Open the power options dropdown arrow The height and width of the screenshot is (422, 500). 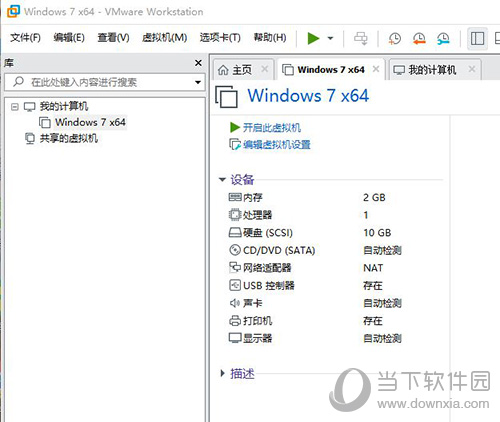click(x=330, y=38)
